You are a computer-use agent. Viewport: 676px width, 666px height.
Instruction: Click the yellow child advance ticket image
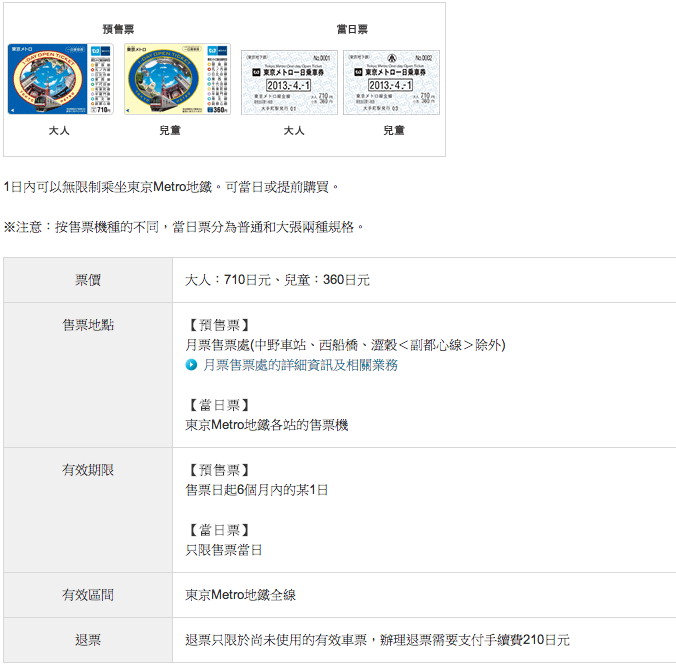coord(177,79)
